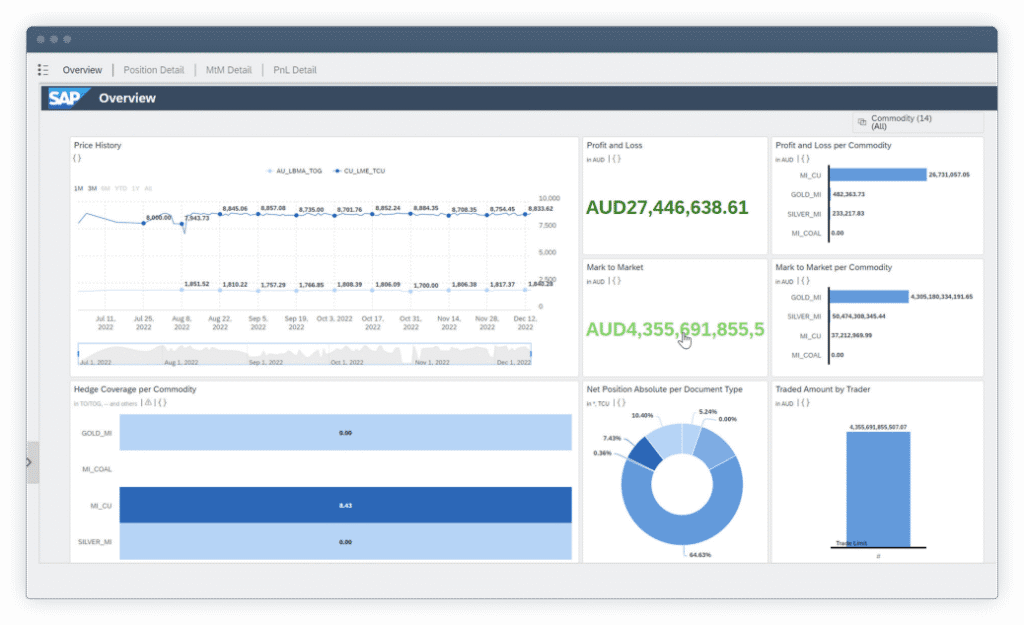Image resolution: width=1024 pixels, height=625 pixels.
Task: Click warning icon in Hedge Coverage tile
Action: (x=148, y=403)
